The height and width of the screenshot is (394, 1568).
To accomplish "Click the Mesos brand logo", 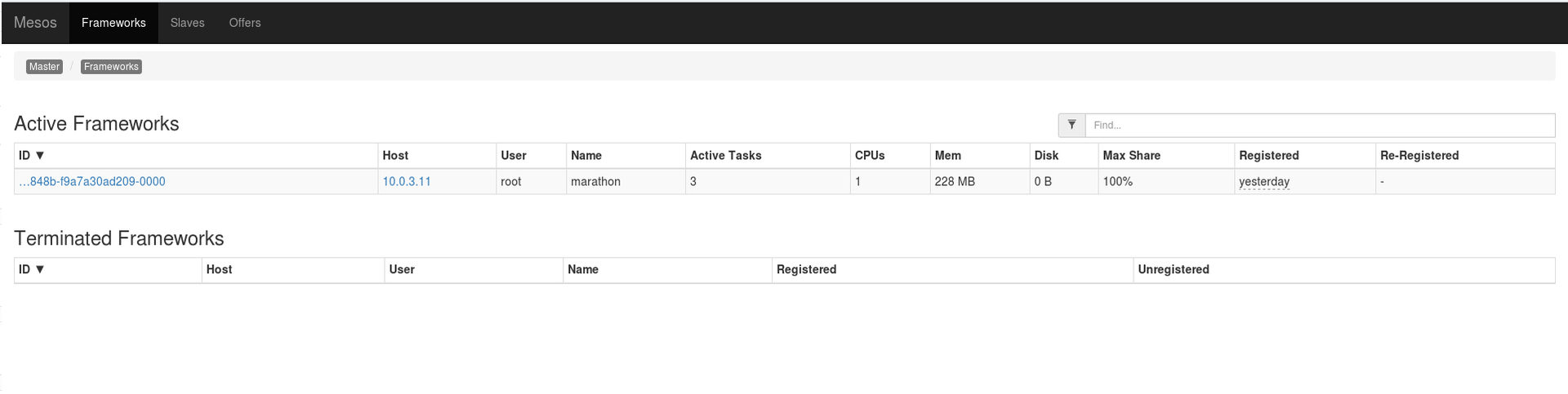I will (35, 23).
